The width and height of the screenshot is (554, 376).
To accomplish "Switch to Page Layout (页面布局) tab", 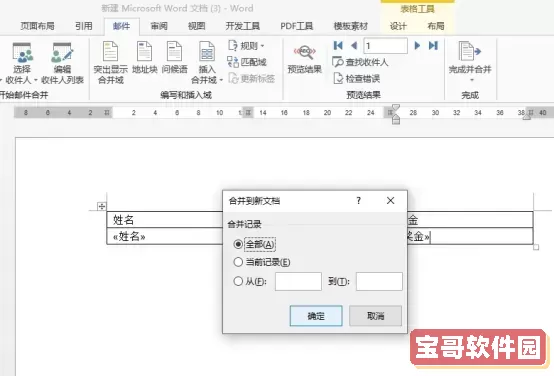I will point(37,26).
